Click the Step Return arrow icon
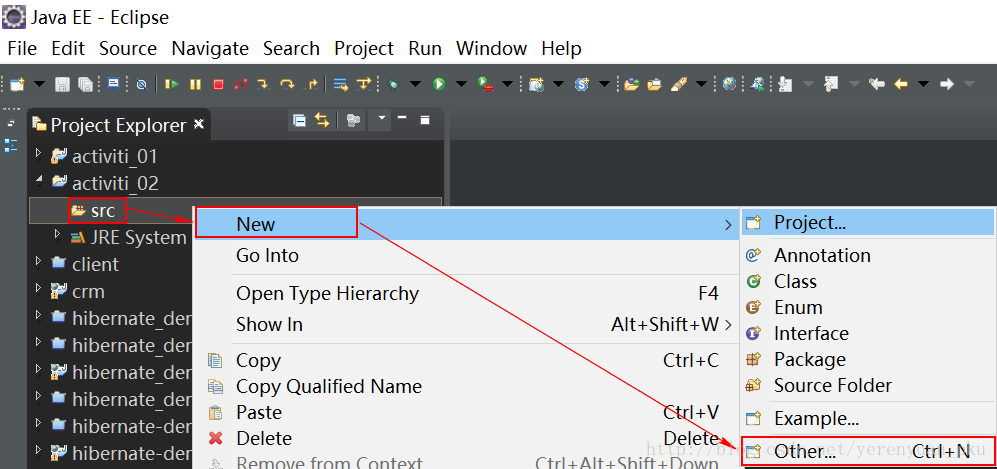This screenshot has width=997, height=469. coord(312,84)
